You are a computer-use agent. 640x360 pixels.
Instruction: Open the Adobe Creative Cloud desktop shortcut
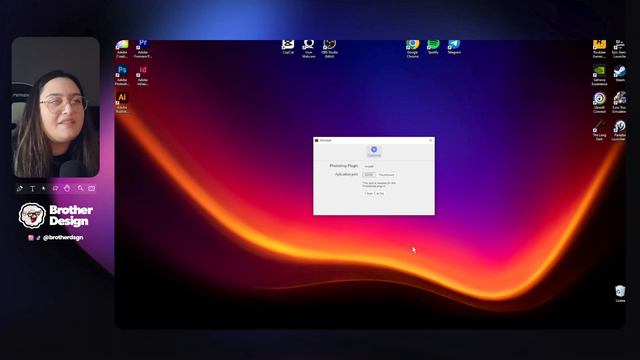tap(122, 49)
